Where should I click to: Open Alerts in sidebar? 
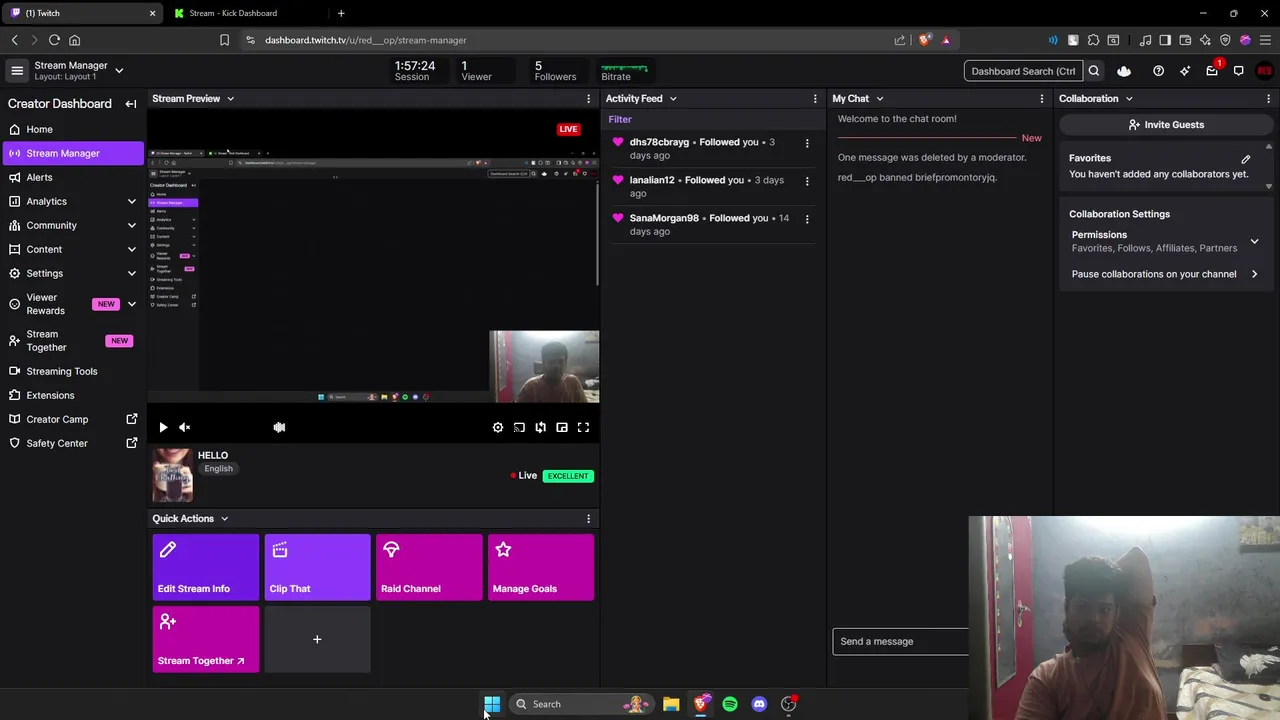72,177
